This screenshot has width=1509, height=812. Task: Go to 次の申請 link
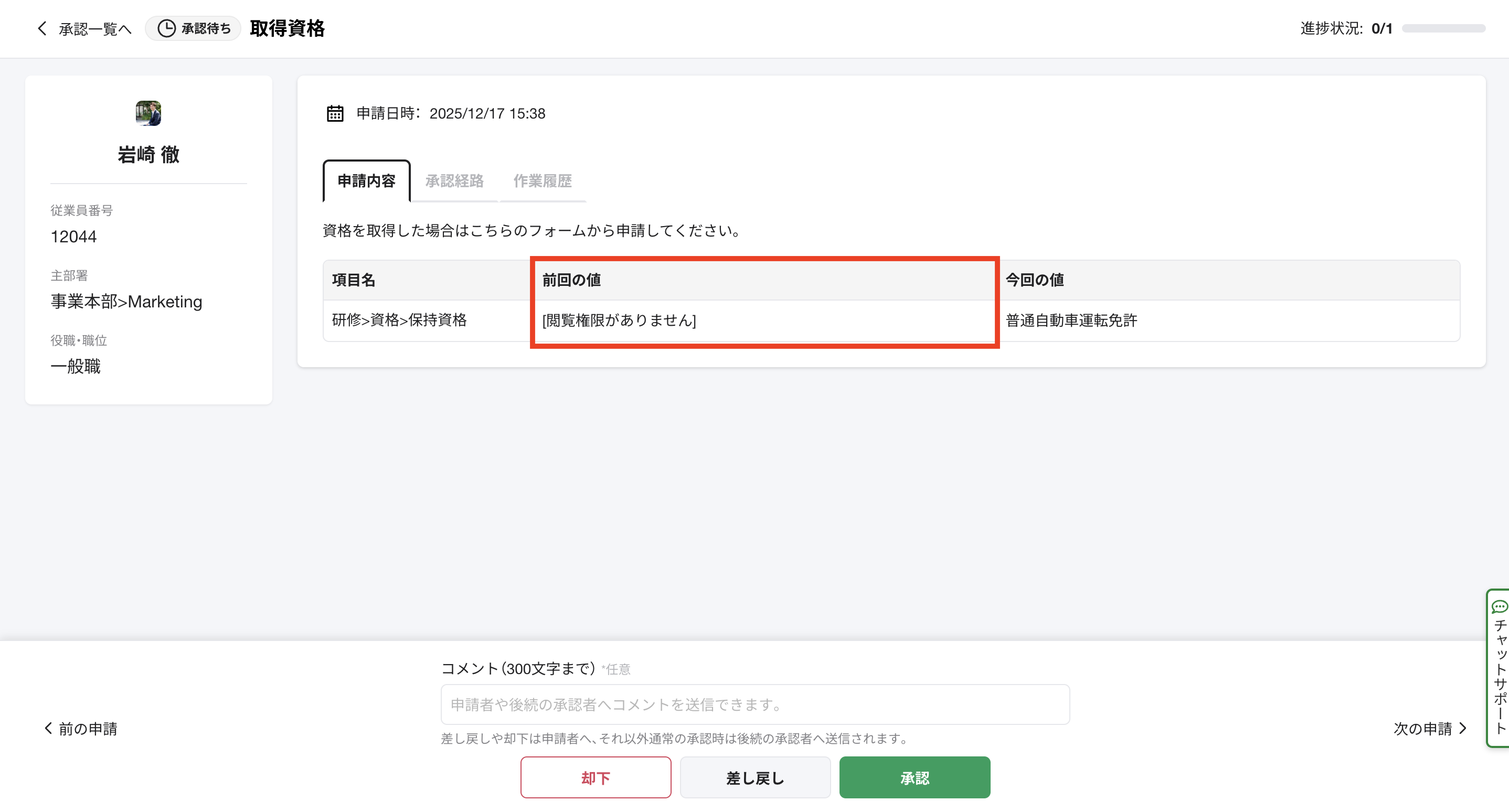[x=1422, y=728]
